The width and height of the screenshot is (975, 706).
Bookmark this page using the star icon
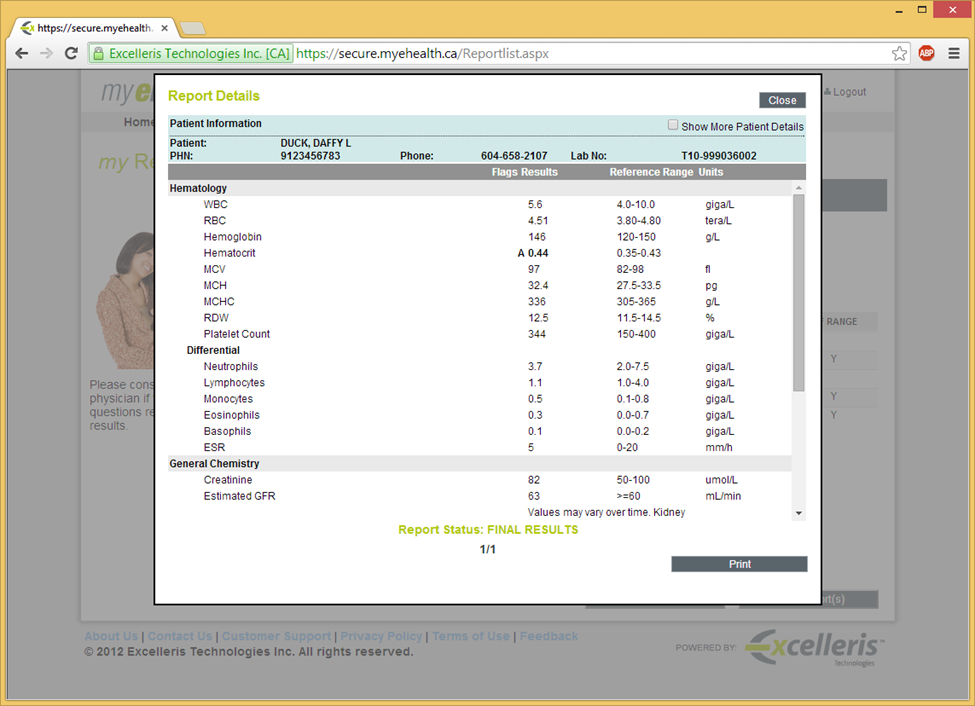[x=900, y=53]
